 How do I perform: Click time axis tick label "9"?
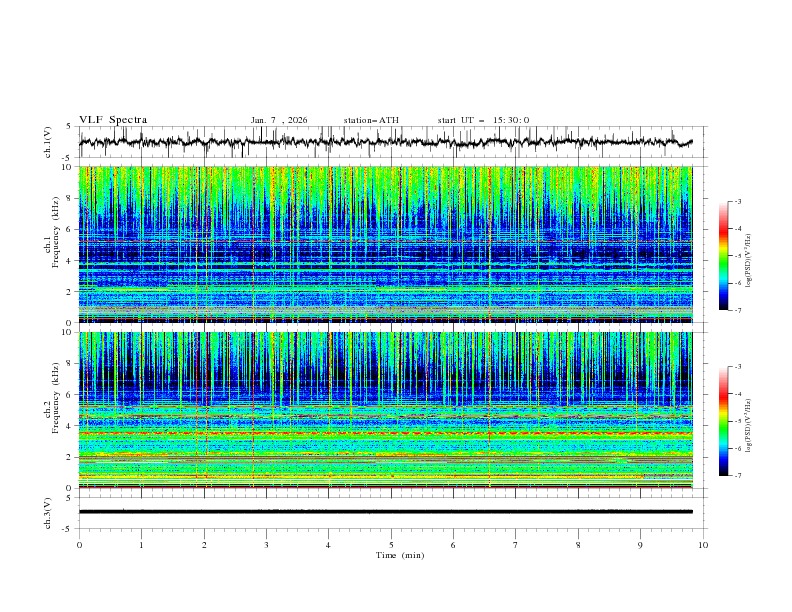640,545
